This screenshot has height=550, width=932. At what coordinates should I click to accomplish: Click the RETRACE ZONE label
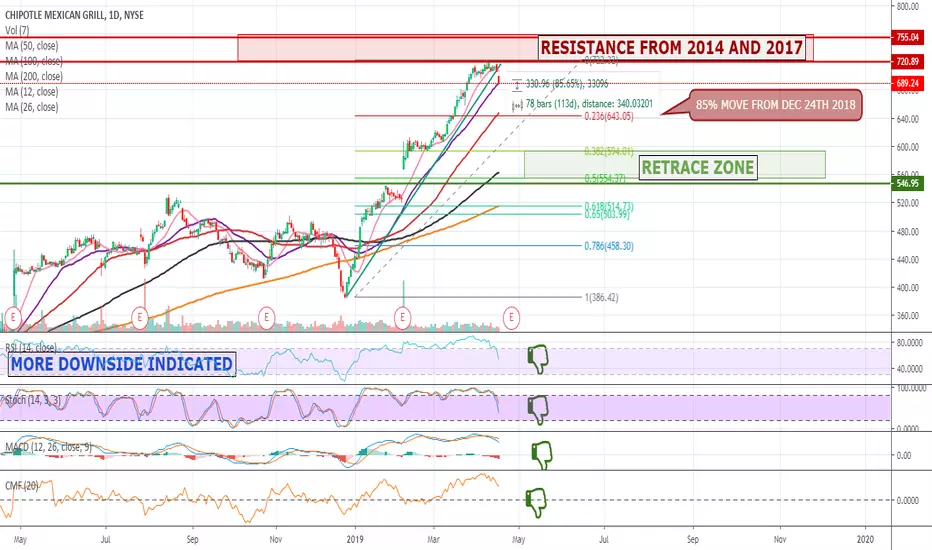coord(698,168)
